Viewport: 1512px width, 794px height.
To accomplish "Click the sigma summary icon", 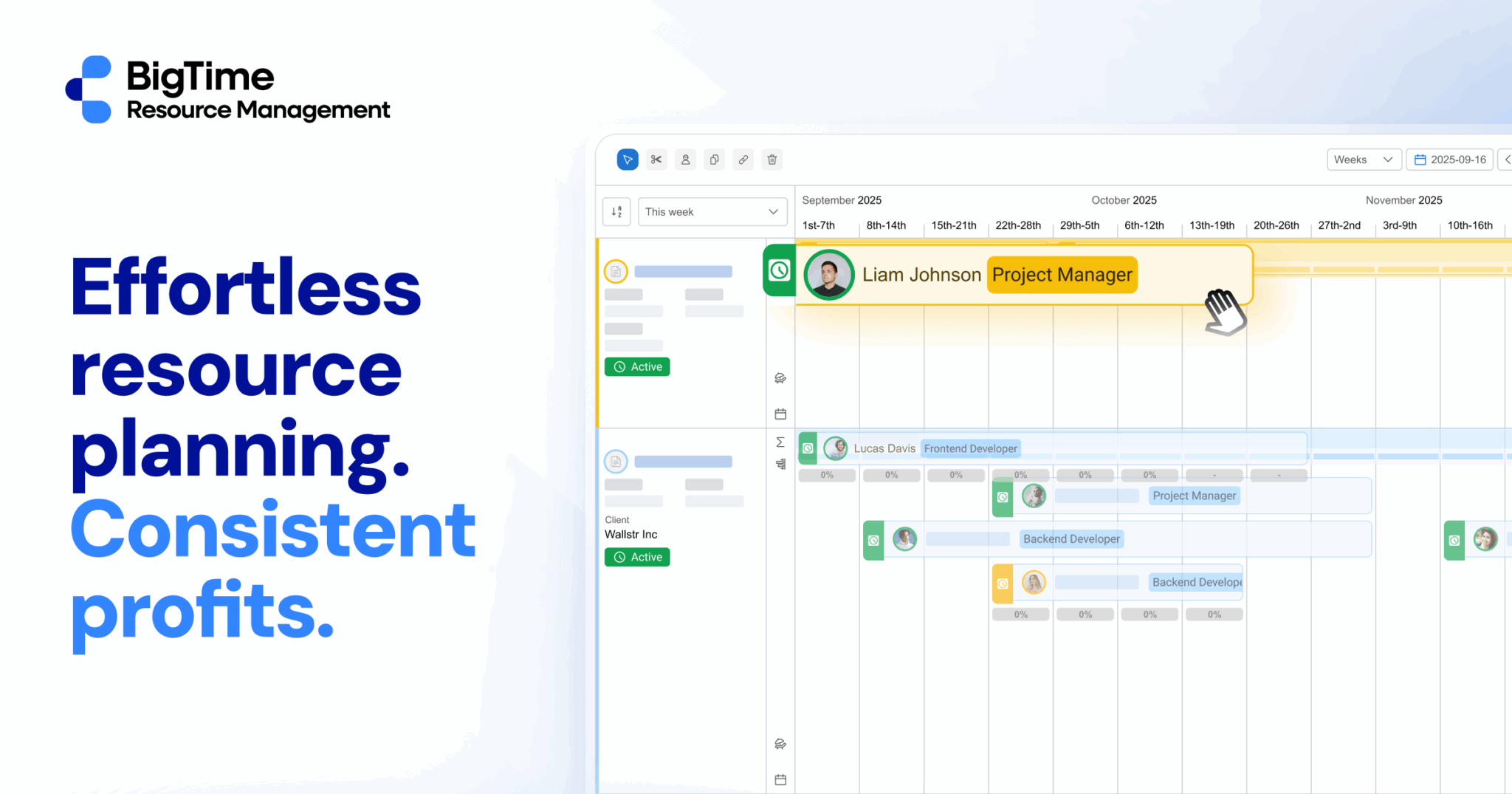I will click(780, 442).
